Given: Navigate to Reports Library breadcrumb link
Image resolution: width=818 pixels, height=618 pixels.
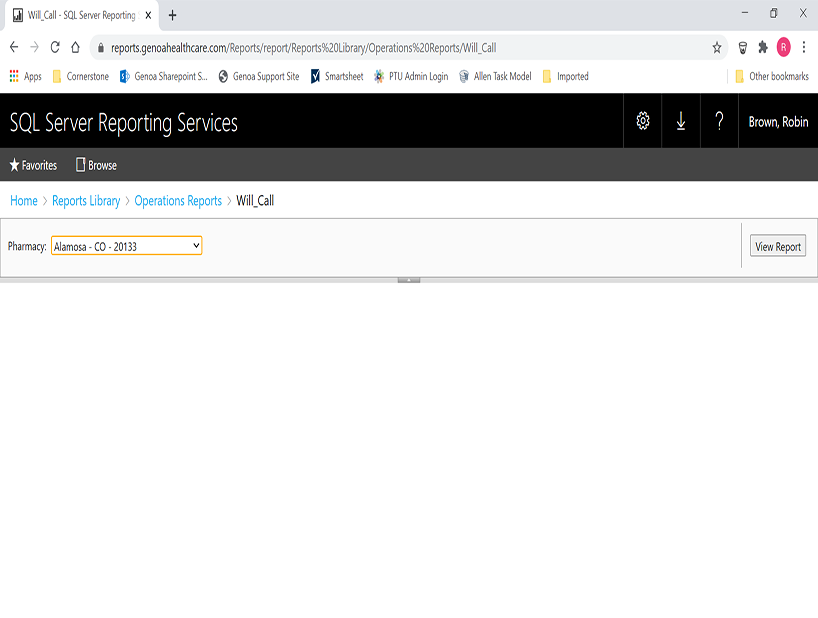Looking at the screenshot, I should pyautogui.click(x=86, y=201).
